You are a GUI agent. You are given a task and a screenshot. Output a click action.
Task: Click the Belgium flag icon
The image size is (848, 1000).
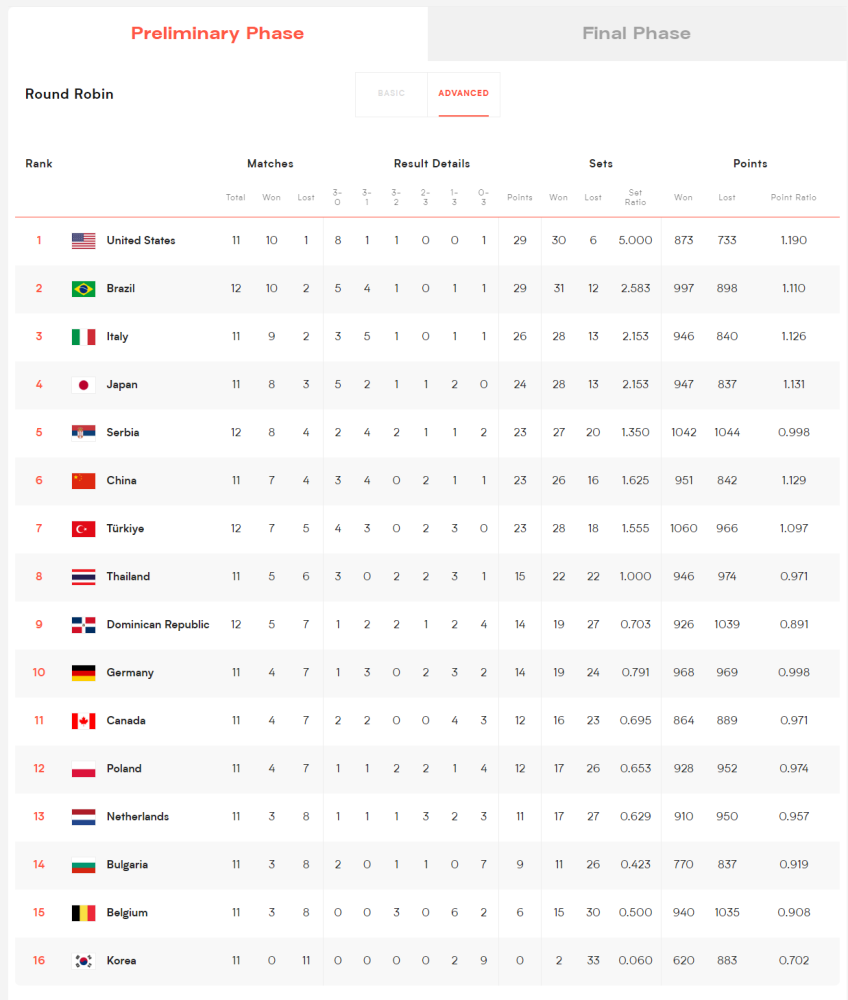[84, 913]
